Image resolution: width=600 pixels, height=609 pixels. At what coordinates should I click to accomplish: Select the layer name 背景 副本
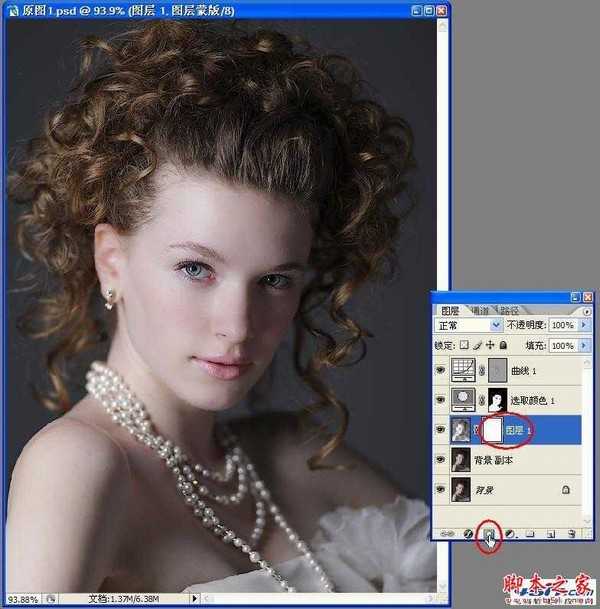[x=493, y=460]
